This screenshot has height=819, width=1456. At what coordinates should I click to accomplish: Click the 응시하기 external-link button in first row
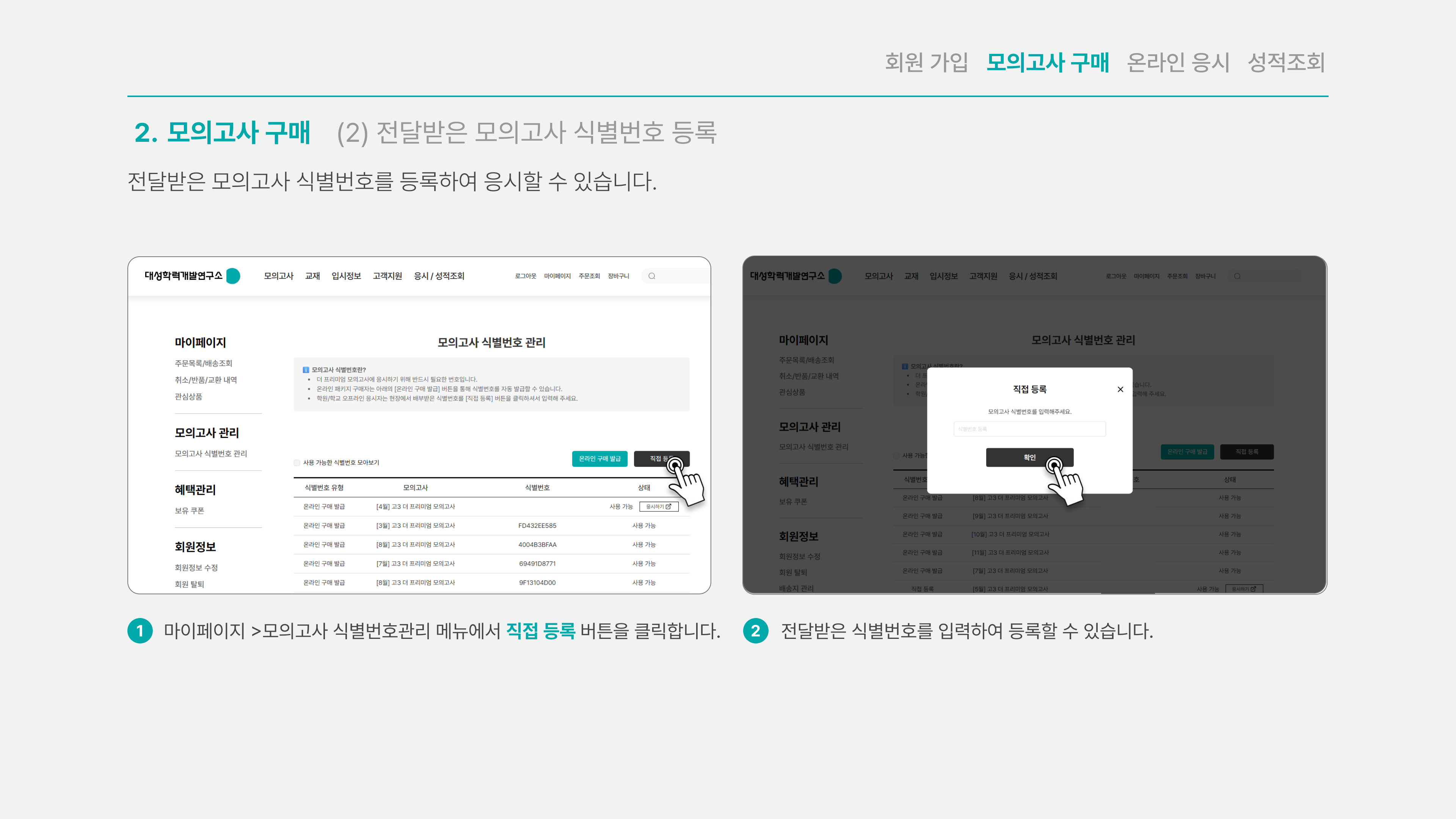(x=659, y=507)
